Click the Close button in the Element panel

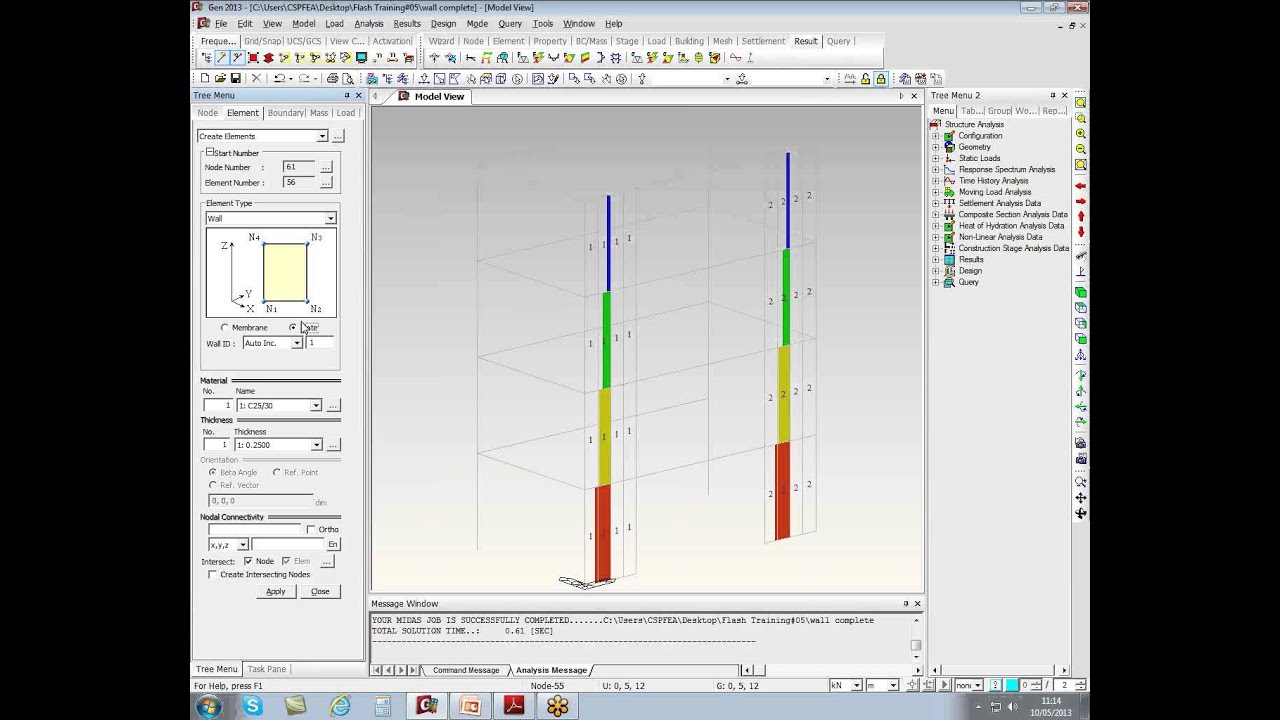click(320, 591)
